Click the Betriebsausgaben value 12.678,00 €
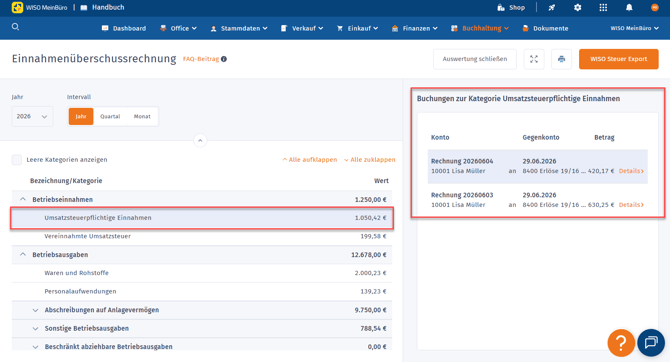Viewport: 670px width, 362px height. pyautogui.click(x=369, y=255)
